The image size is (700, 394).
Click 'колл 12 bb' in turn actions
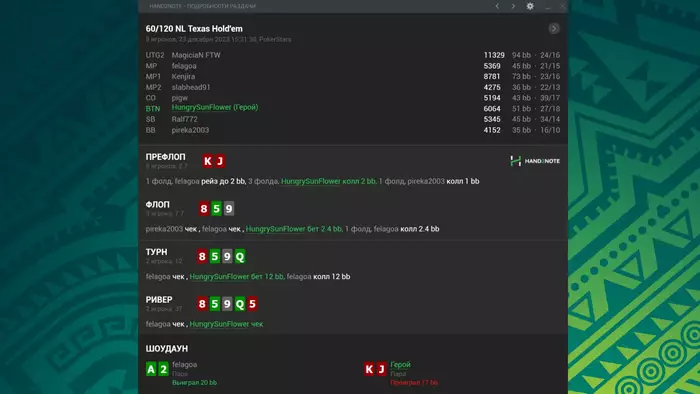(x=332, y=277)
